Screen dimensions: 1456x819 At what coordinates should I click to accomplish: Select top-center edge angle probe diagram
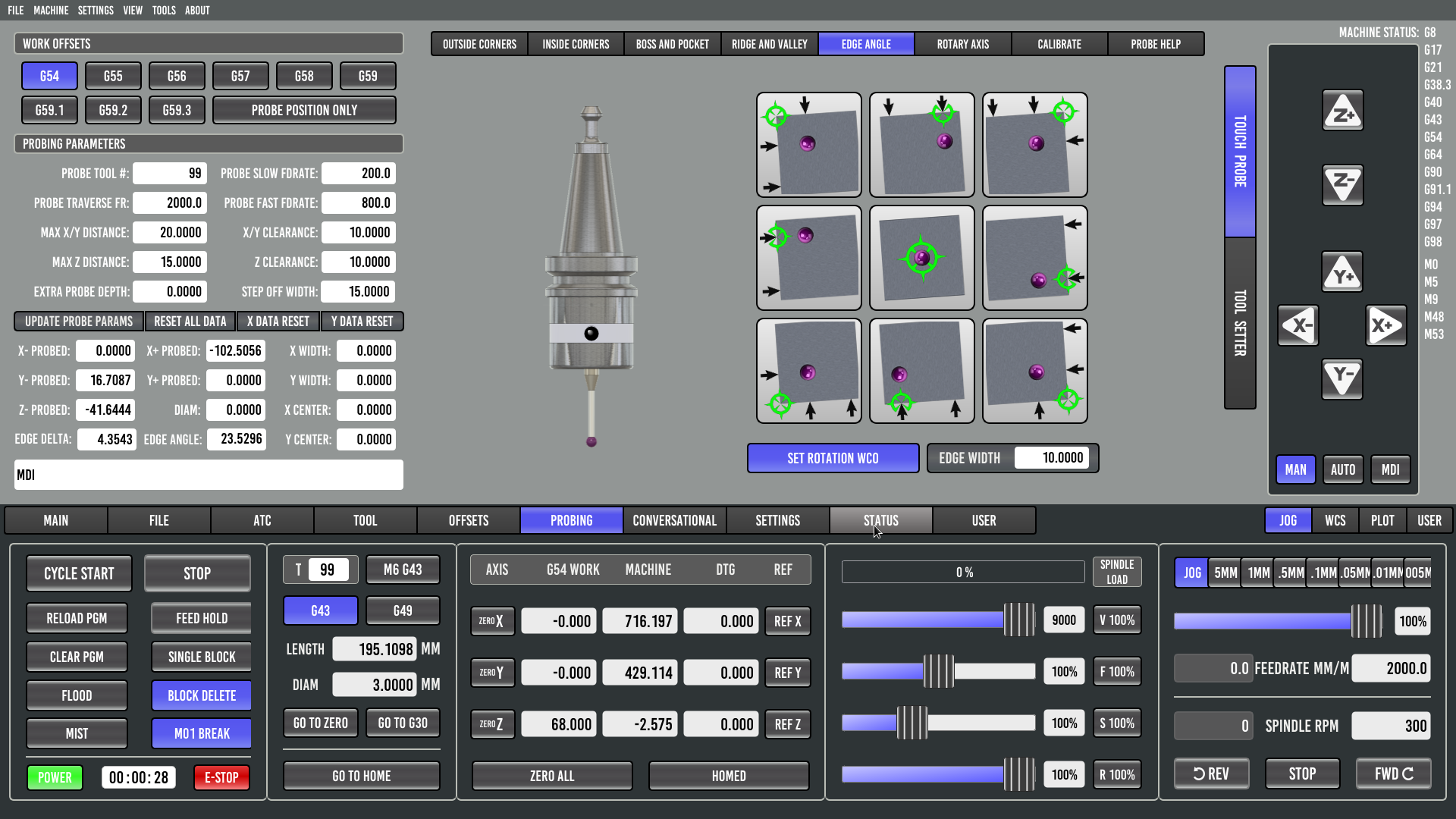[922, 145]
